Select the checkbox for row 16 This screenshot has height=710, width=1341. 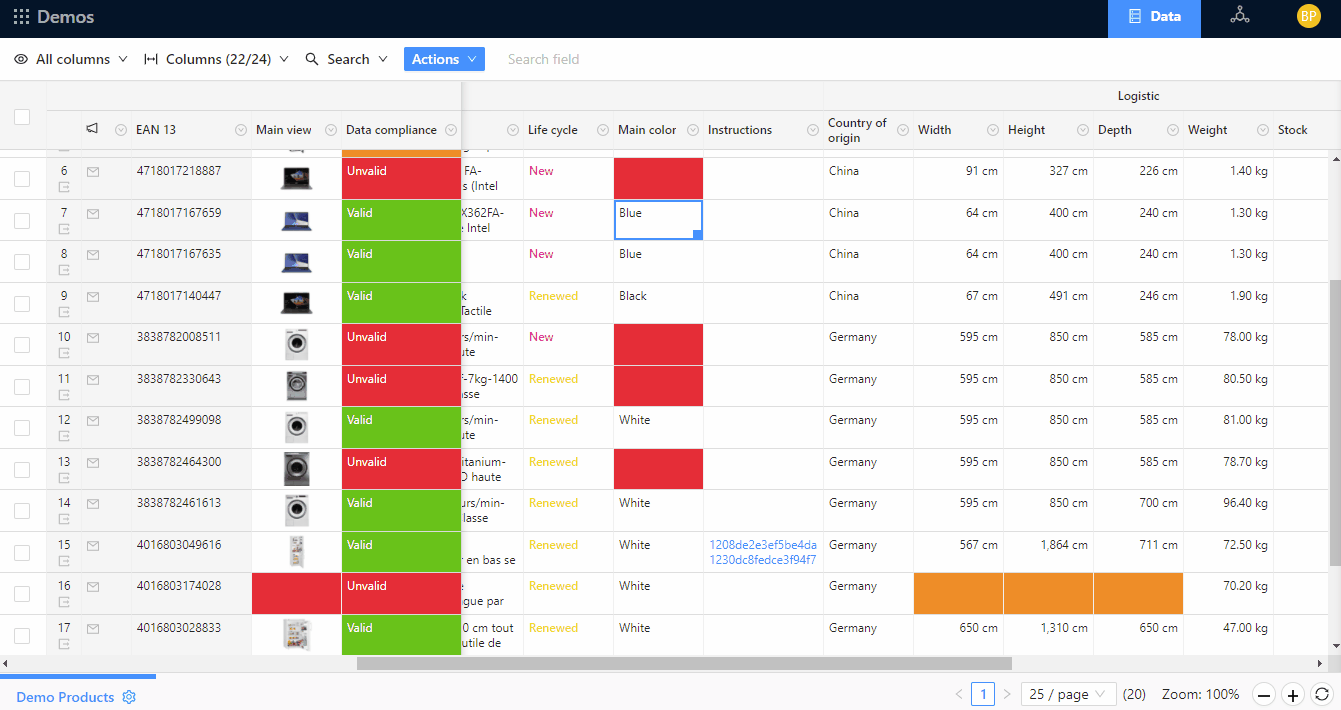click(x=22, y=594)
